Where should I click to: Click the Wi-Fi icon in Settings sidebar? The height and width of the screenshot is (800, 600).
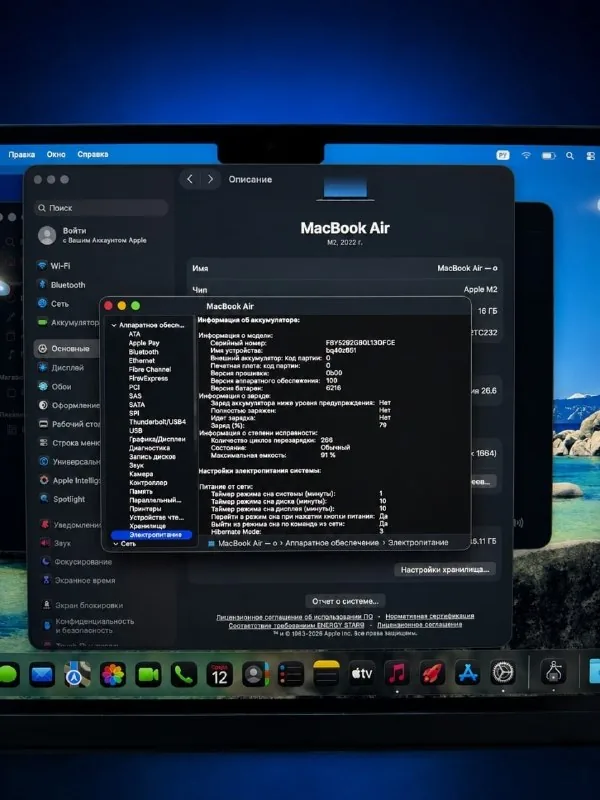click(42, 265)
